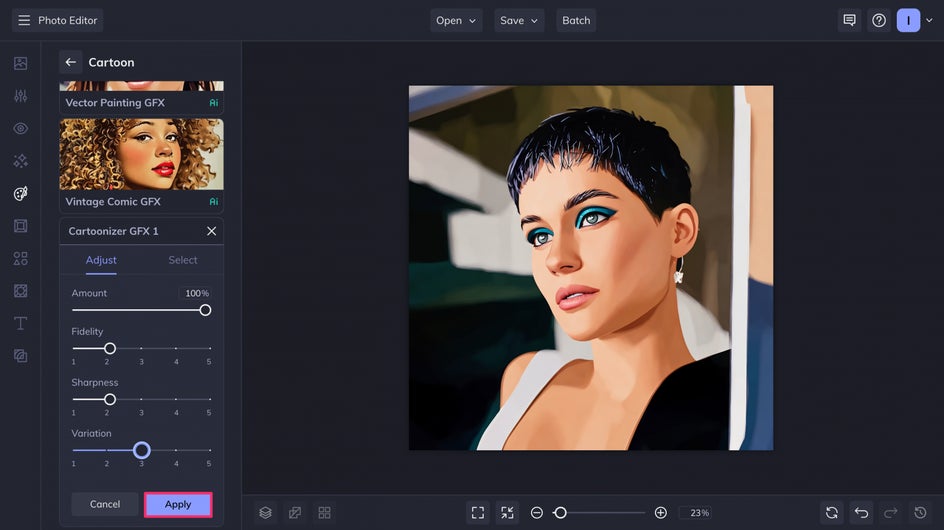Go back from the Cartoon panel
Viewport: 944px width, 530px height.
pyautogui.click(x=70, y=62)
